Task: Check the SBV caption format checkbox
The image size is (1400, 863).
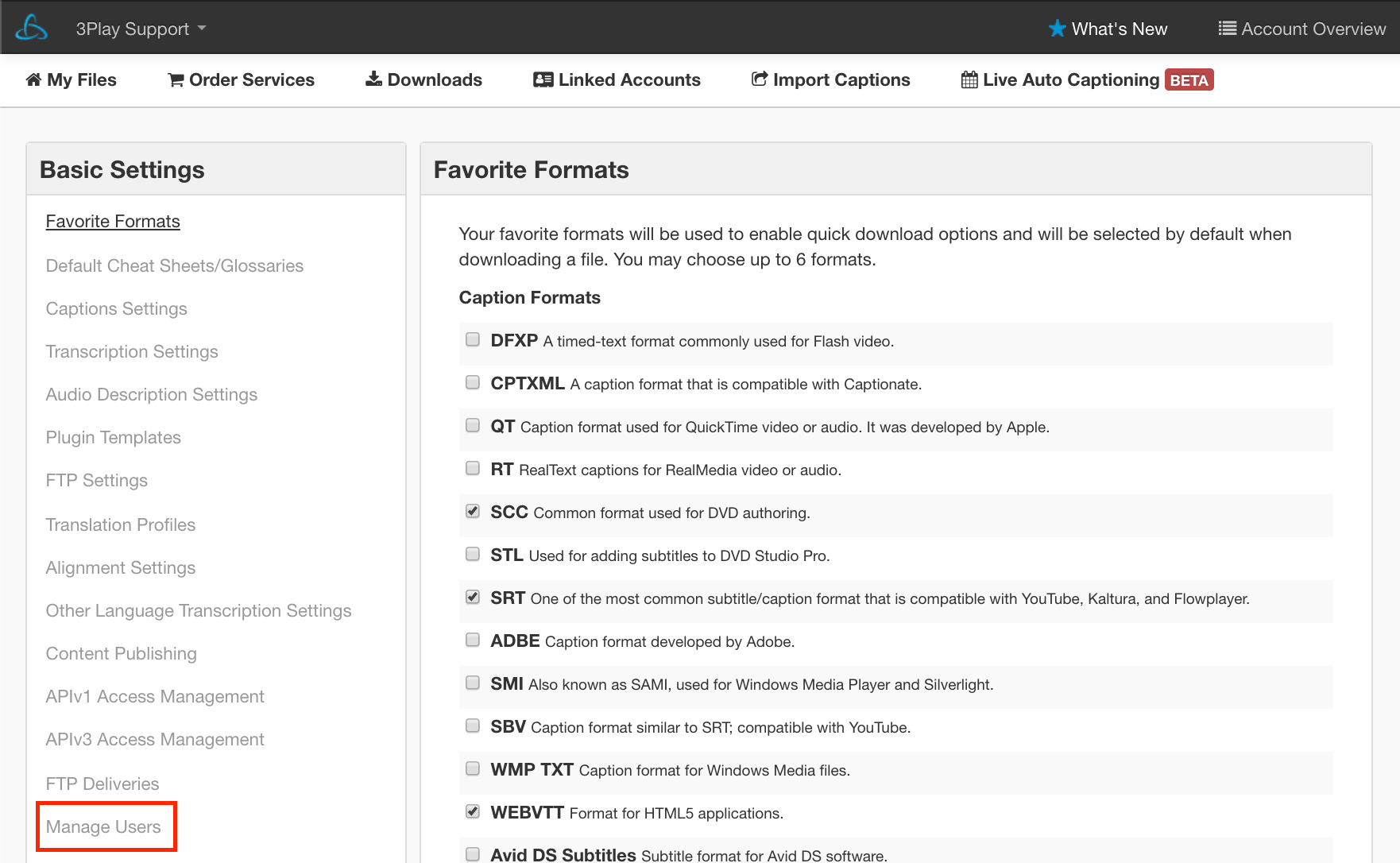Action: [473, 726]
